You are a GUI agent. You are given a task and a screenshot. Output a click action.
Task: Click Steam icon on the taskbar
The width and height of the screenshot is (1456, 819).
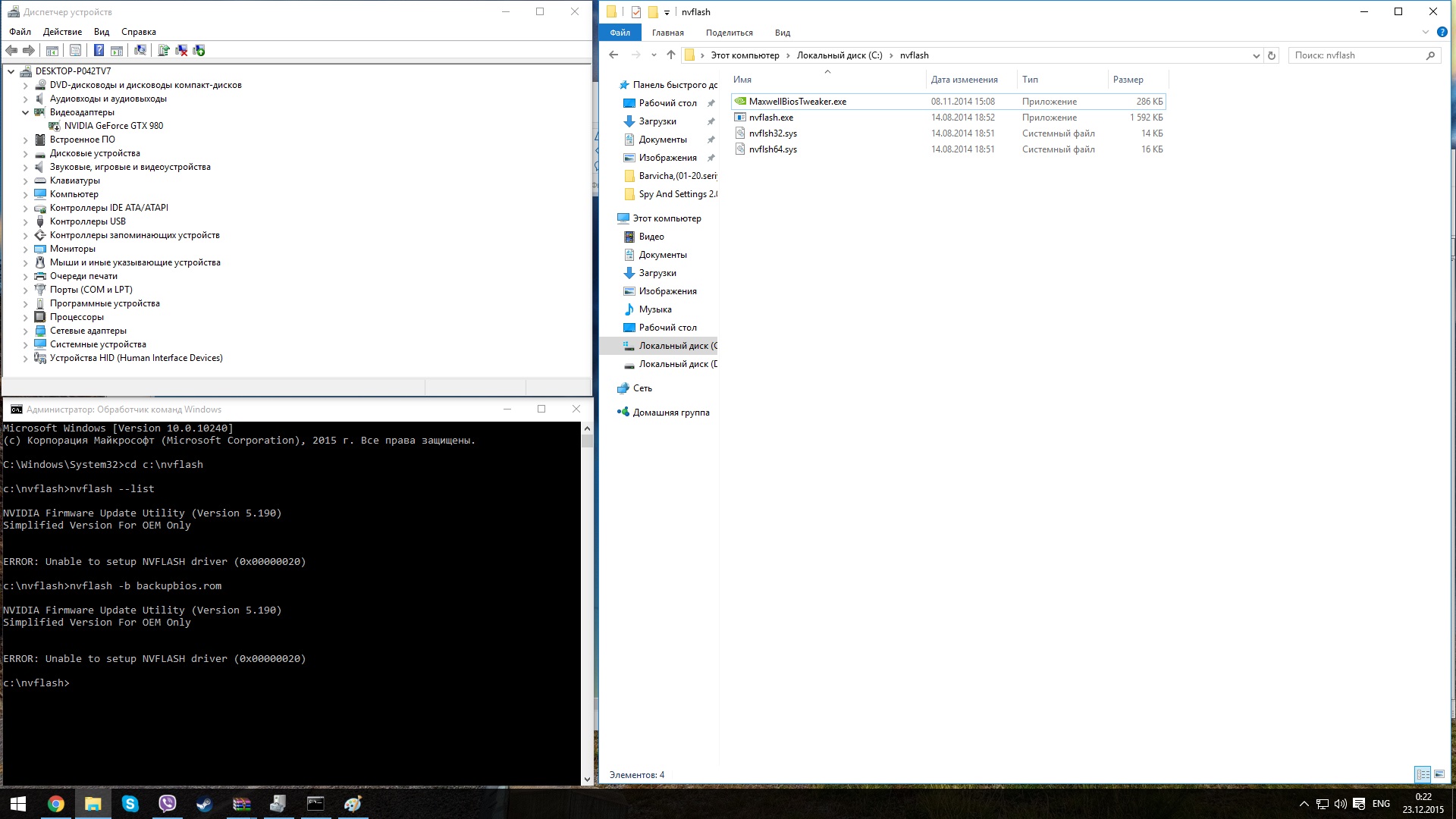coord(204,804)
